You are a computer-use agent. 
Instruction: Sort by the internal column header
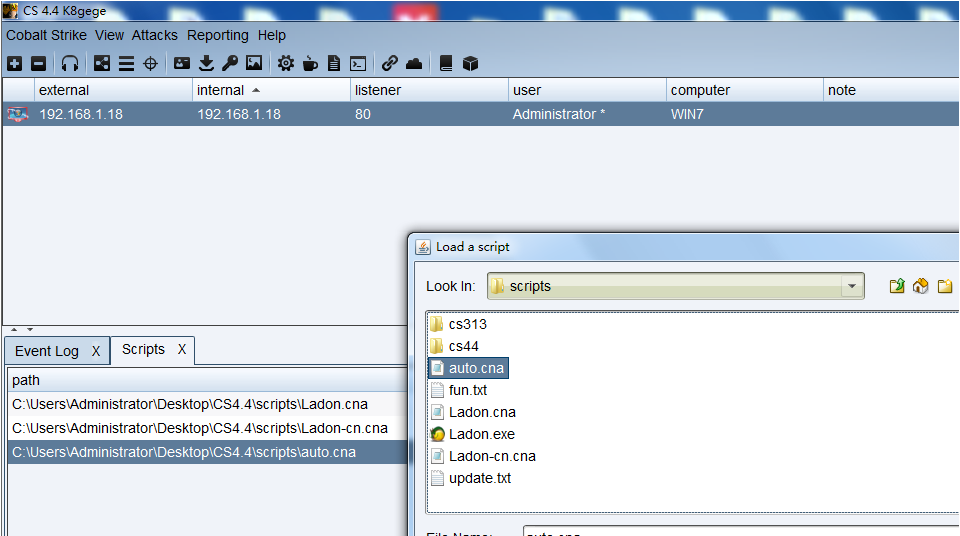point(271,90)
